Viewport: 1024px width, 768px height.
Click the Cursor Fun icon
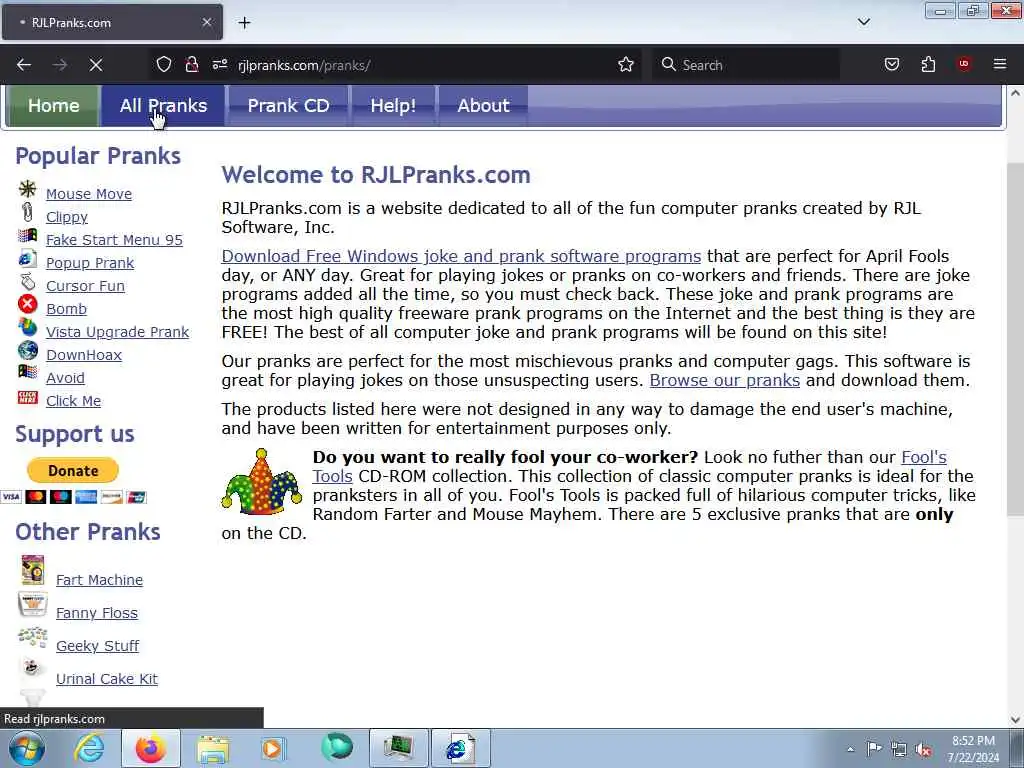[x=27, y=281]
